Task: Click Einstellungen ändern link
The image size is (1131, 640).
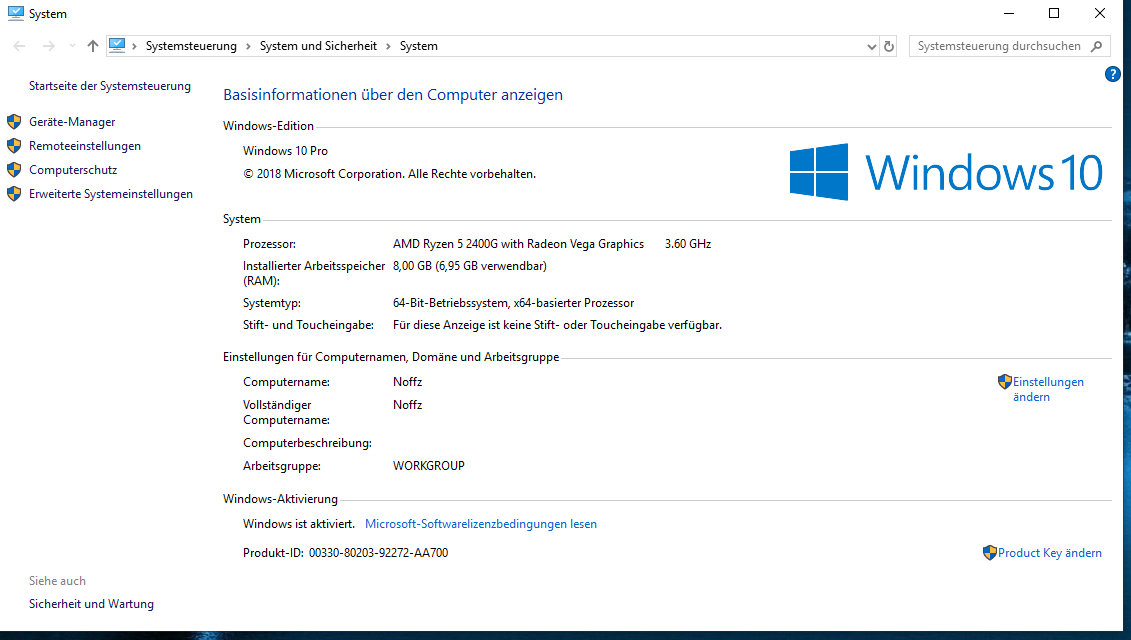Action: (1048, 389)
